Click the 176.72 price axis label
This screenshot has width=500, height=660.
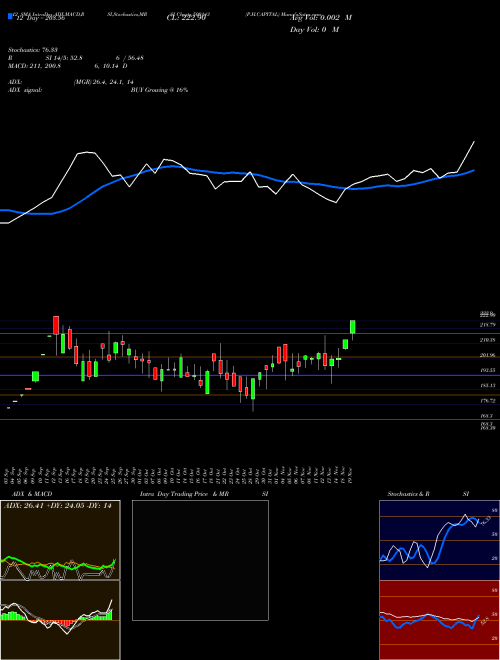[x=487, y=401]
